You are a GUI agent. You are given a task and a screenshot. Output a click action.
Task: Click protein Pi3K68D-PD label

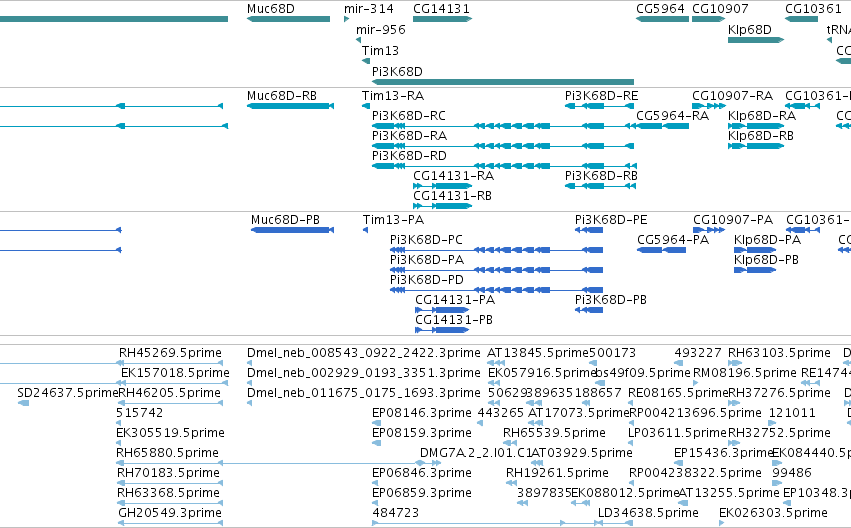tap(427, 281)
